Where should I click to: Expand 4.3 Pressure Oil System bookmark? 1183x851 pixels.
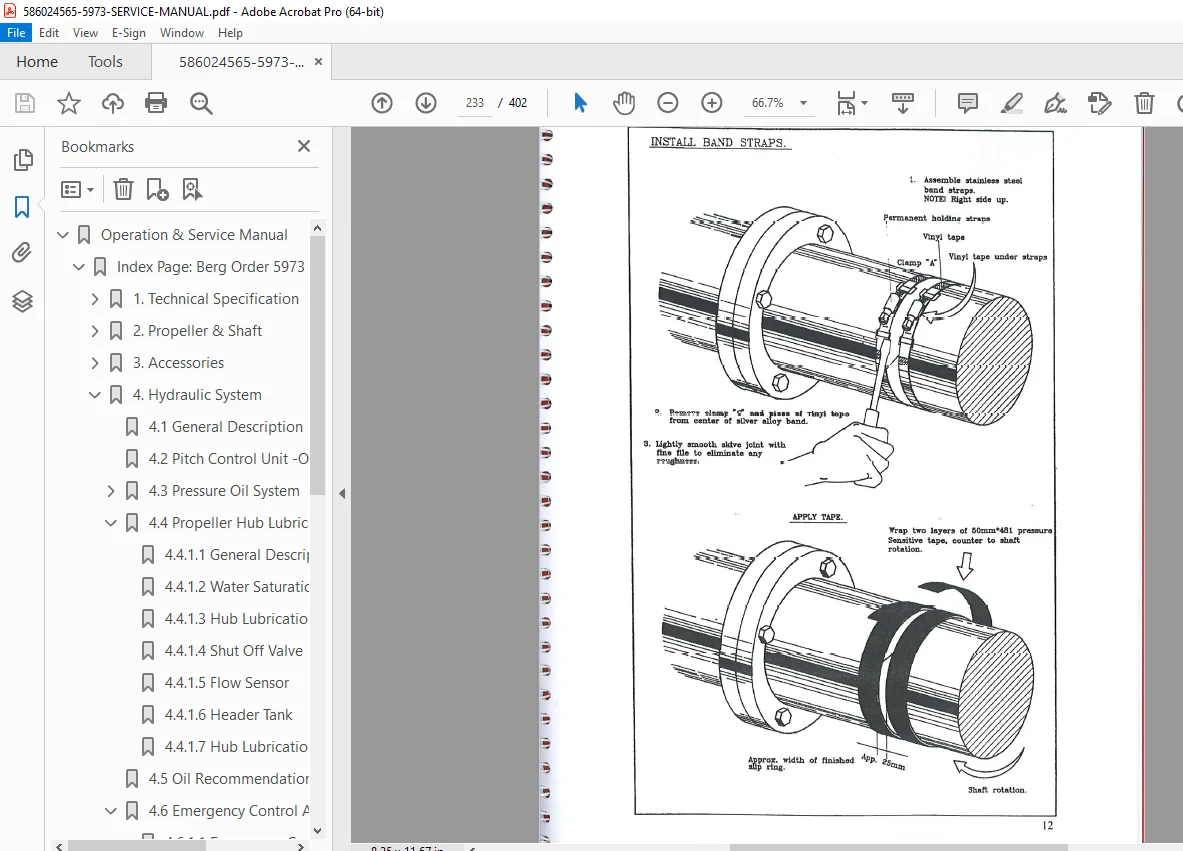click(111, 491)
